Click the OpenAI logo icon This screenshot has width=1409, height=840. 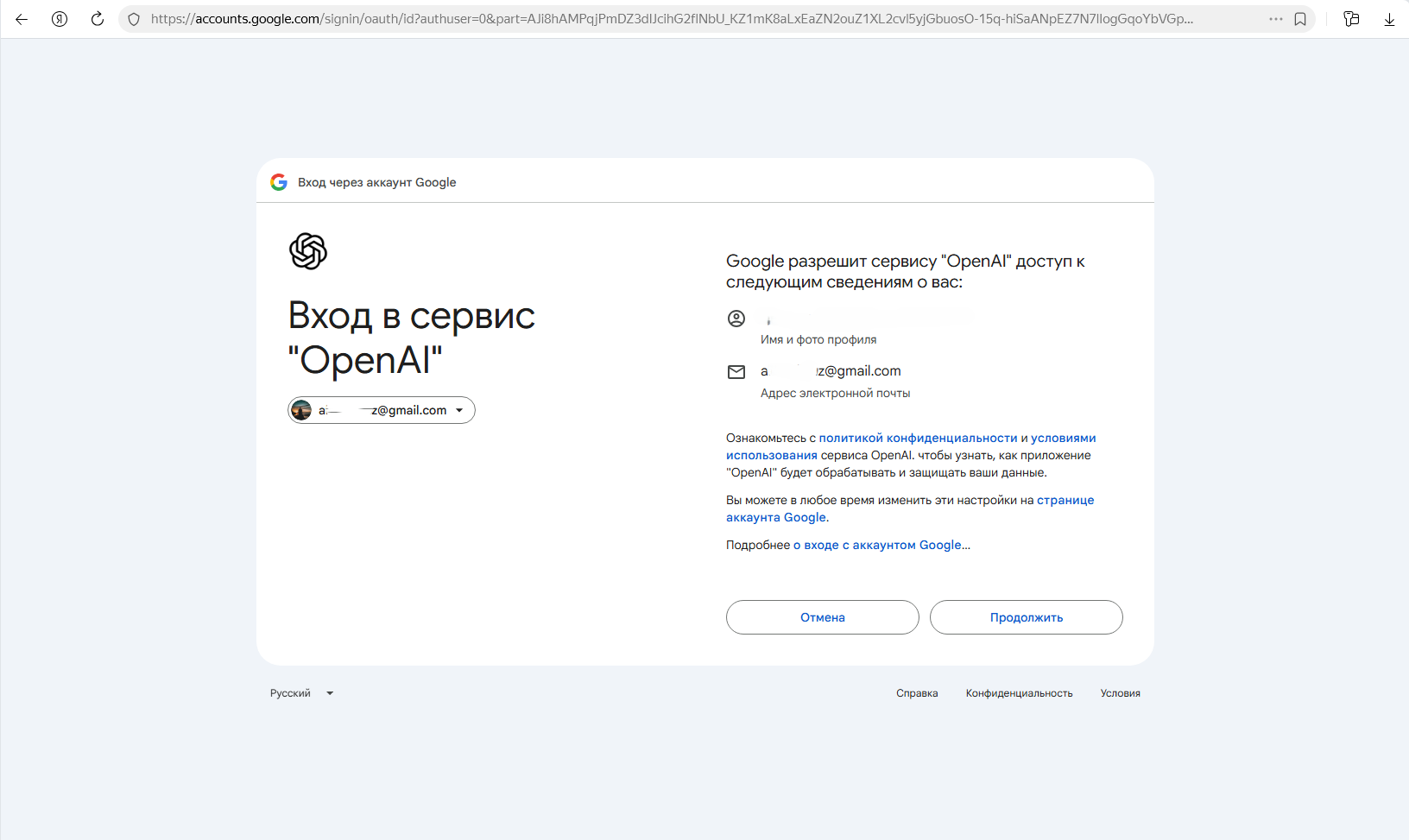pyautogui.click(x=308, y=251)
